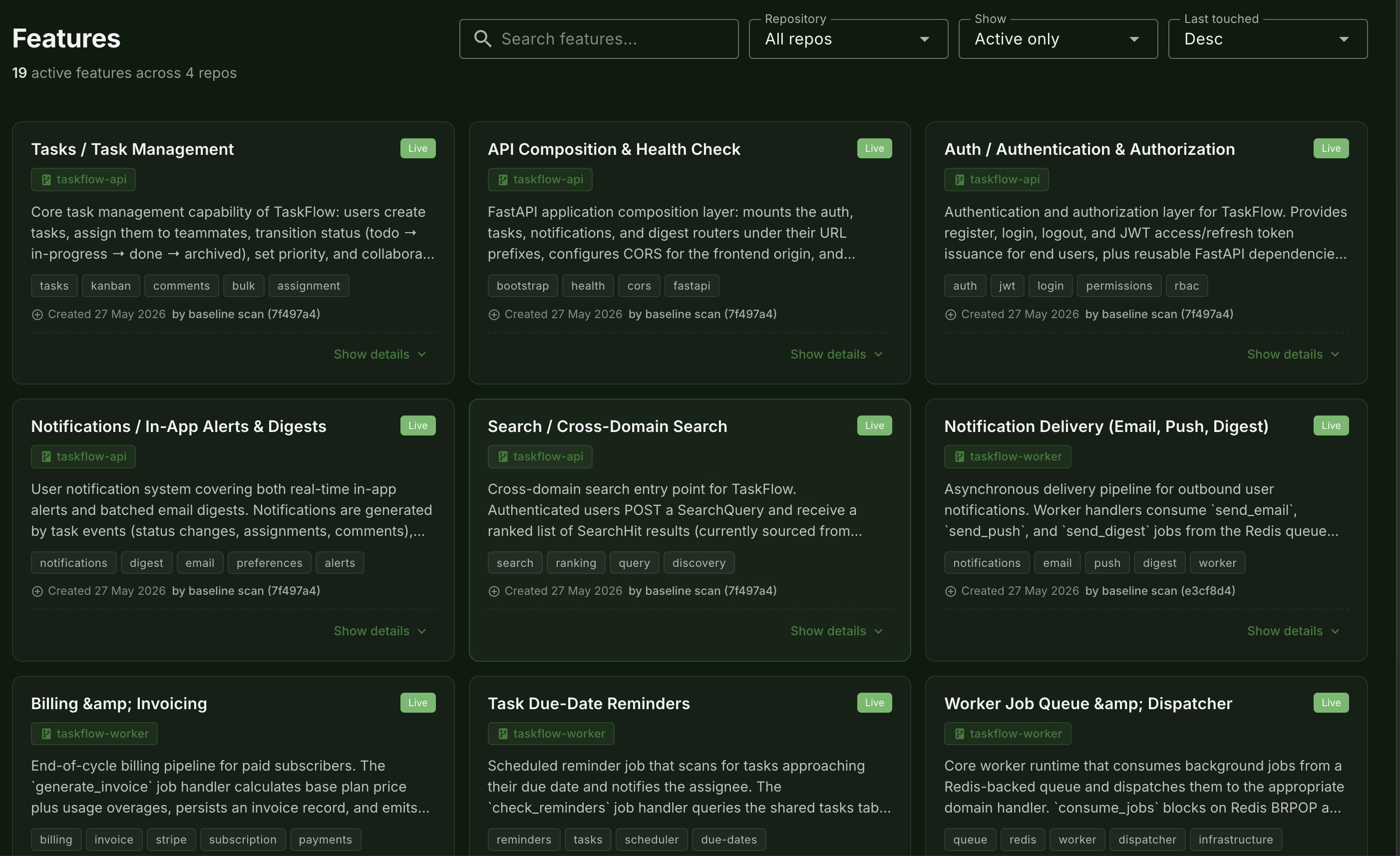The image size is (1400, 856).
Task: Select the ranking tag
Action: (x=576, y=563)
